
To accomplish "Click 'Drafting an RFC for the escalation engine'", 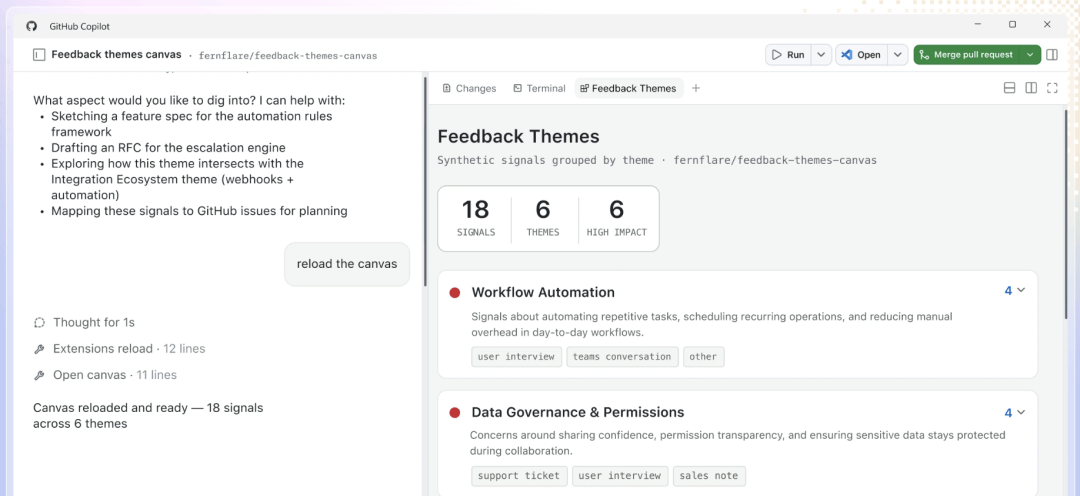I will tap(168, 147).
